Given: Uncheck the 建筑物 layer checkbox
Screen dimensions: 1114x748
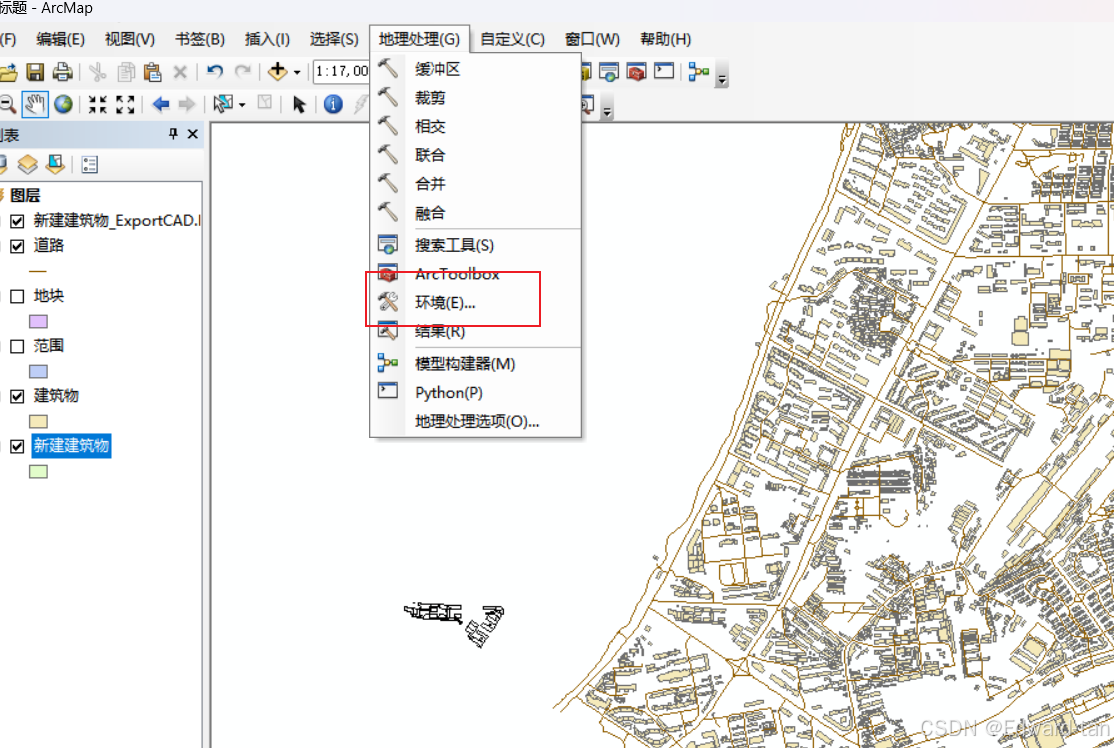Looking at the screenshot, I should (18, 396).
